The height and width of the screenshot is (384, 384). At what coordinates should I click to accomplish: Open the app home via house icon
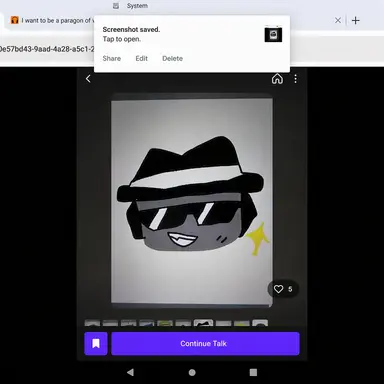(x=277, y=79)
